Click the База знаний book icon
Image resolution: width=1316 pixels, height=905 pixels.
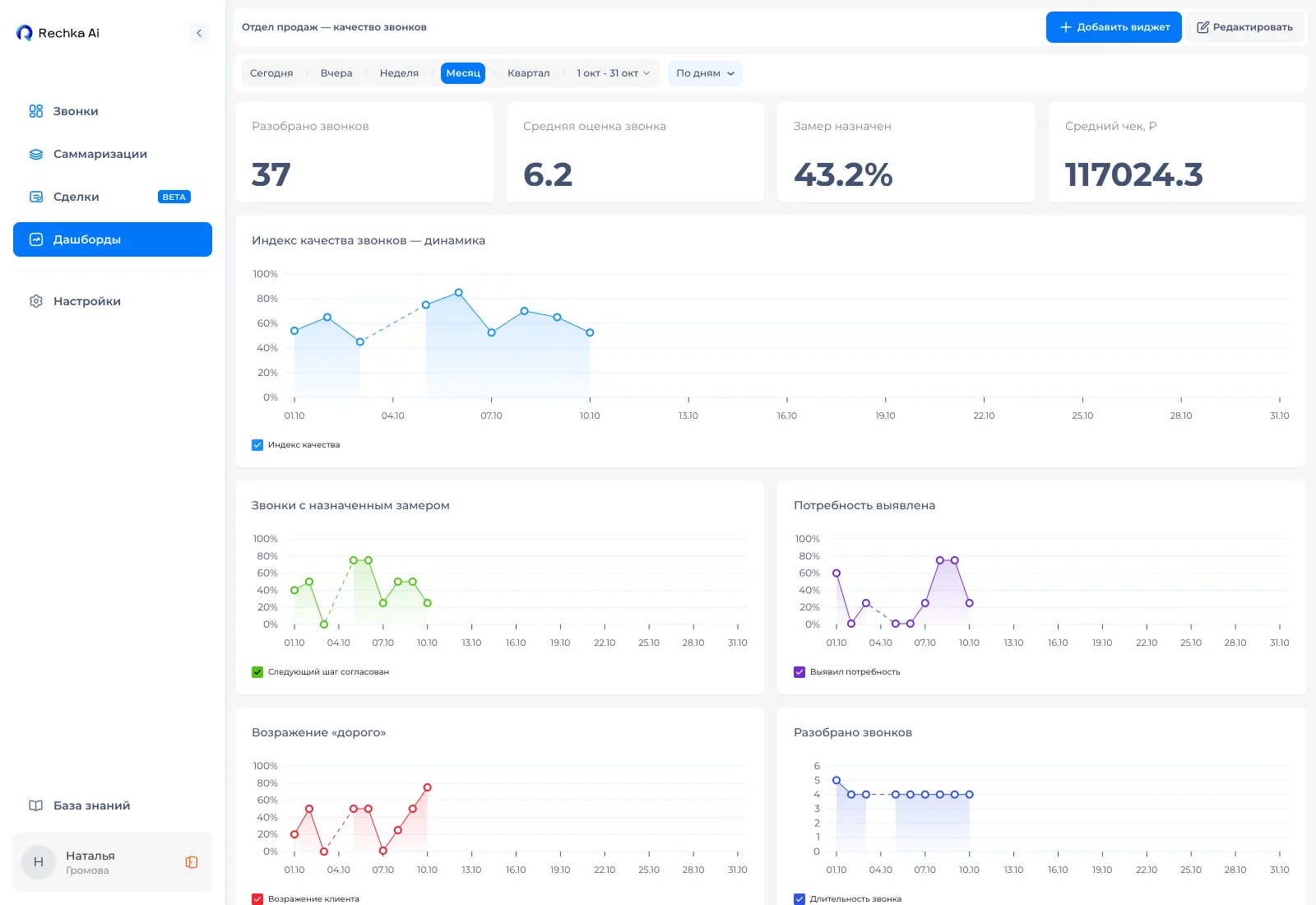[x=36, y=805]
